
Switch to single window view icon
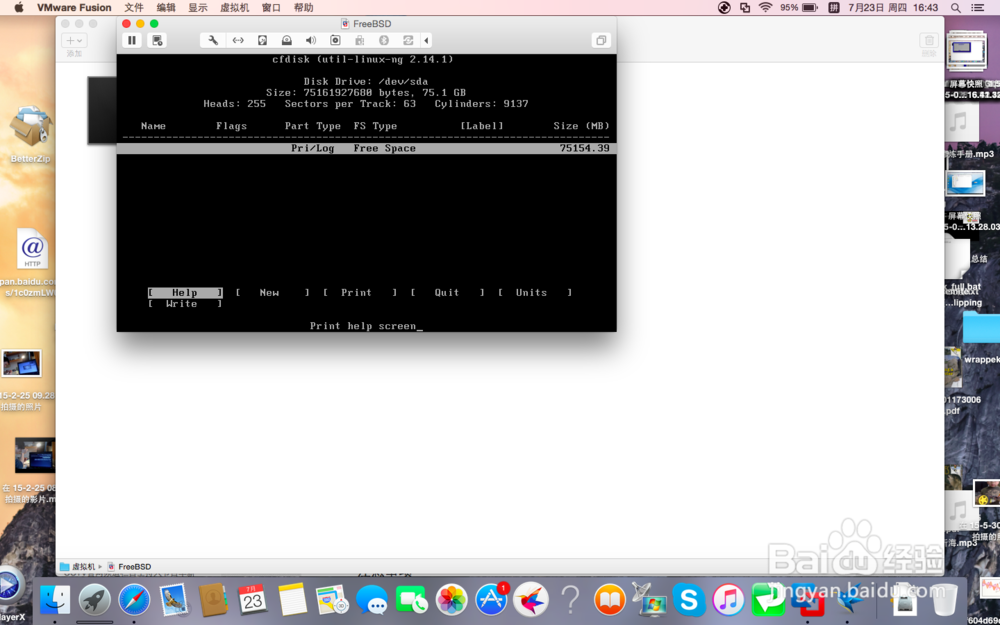point(601,40)
